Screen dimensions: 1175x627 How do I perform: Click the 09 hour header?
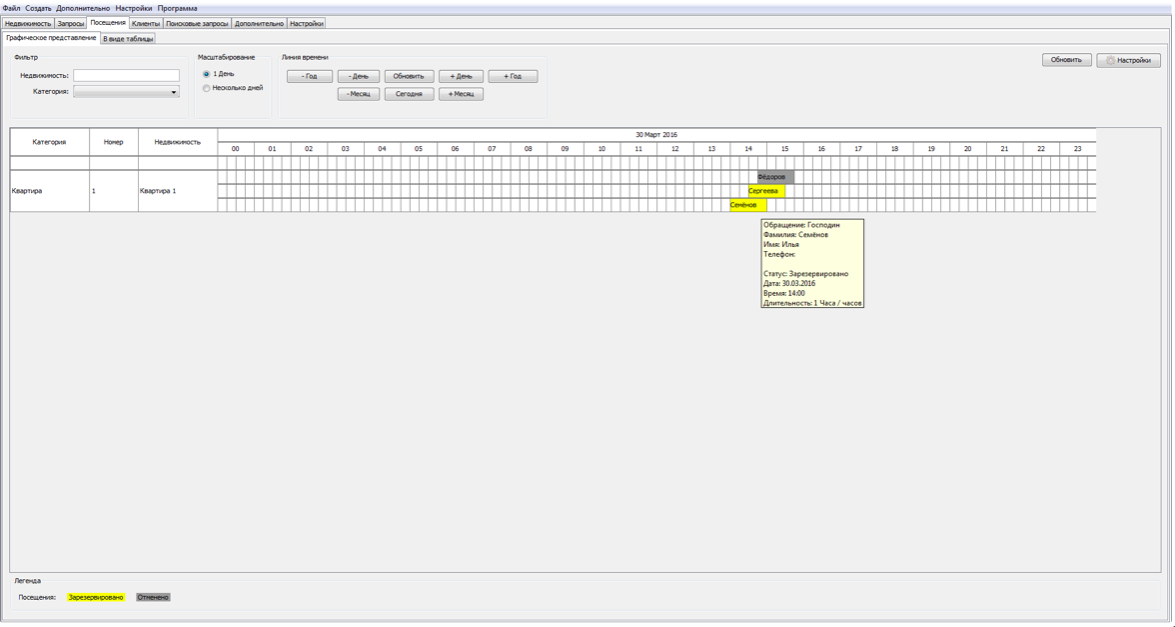565,149
